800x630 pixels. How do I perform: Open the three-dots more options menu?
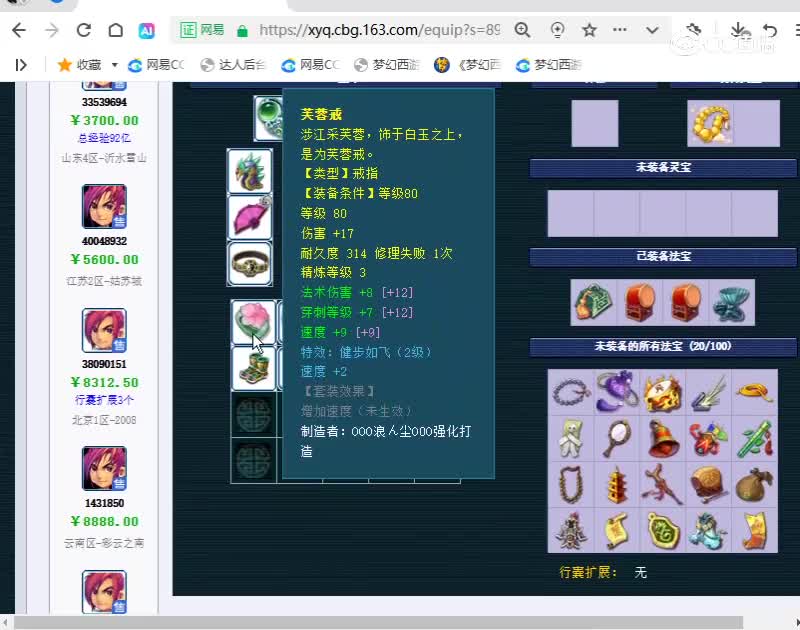(620, 30)
